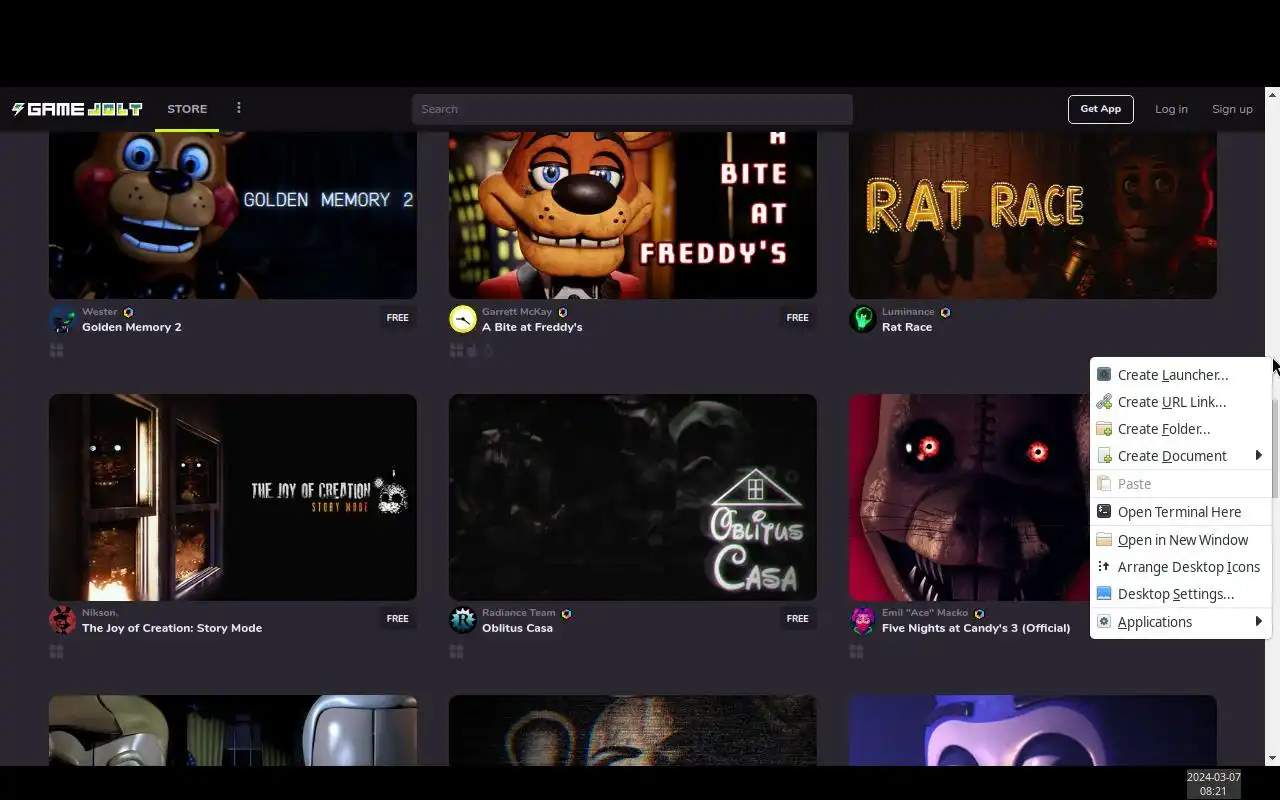Click the Sign up link

[1232, 109]
